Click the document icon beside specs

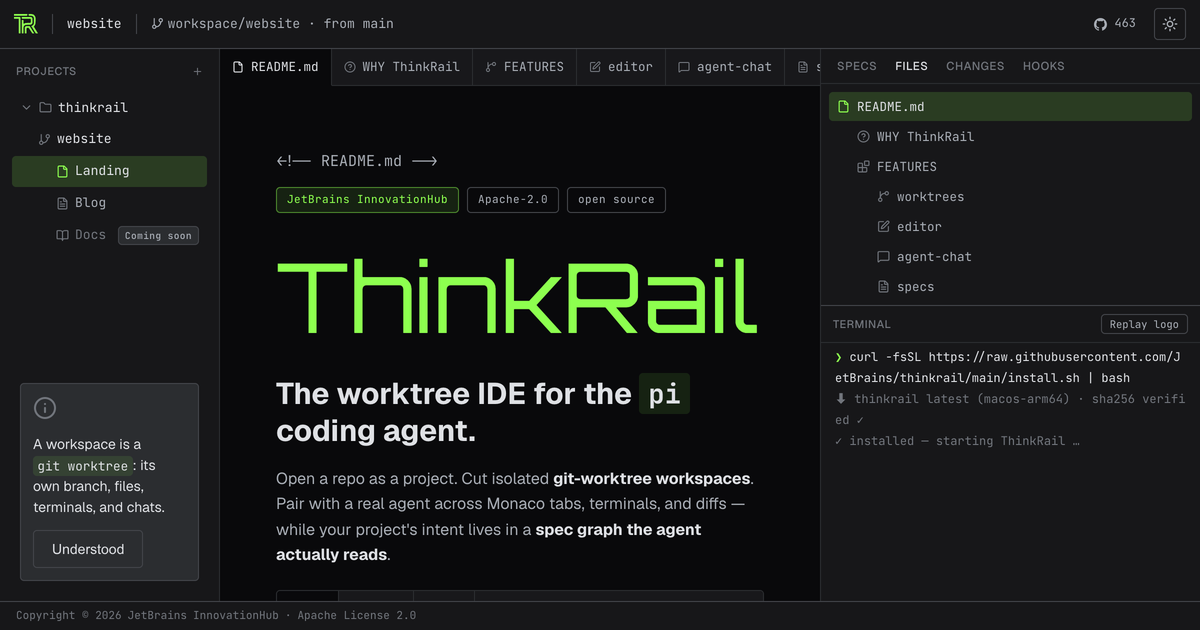[x=883, y=287]
